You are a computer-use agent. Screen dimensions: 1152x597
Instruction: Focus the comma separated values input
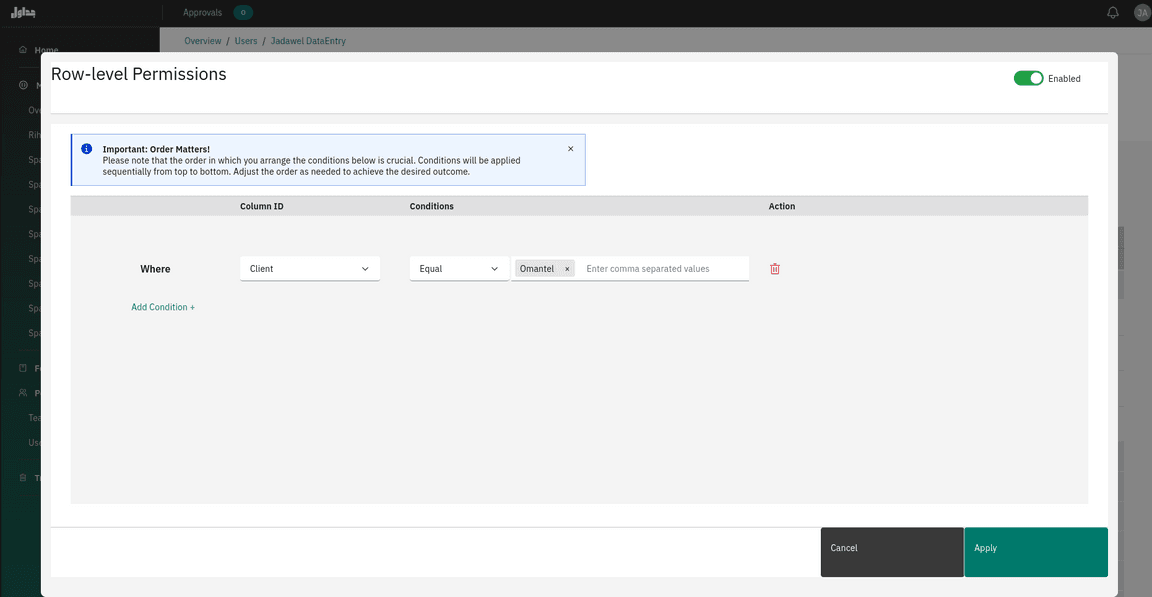pyautogui.click(x=663, y=269)
